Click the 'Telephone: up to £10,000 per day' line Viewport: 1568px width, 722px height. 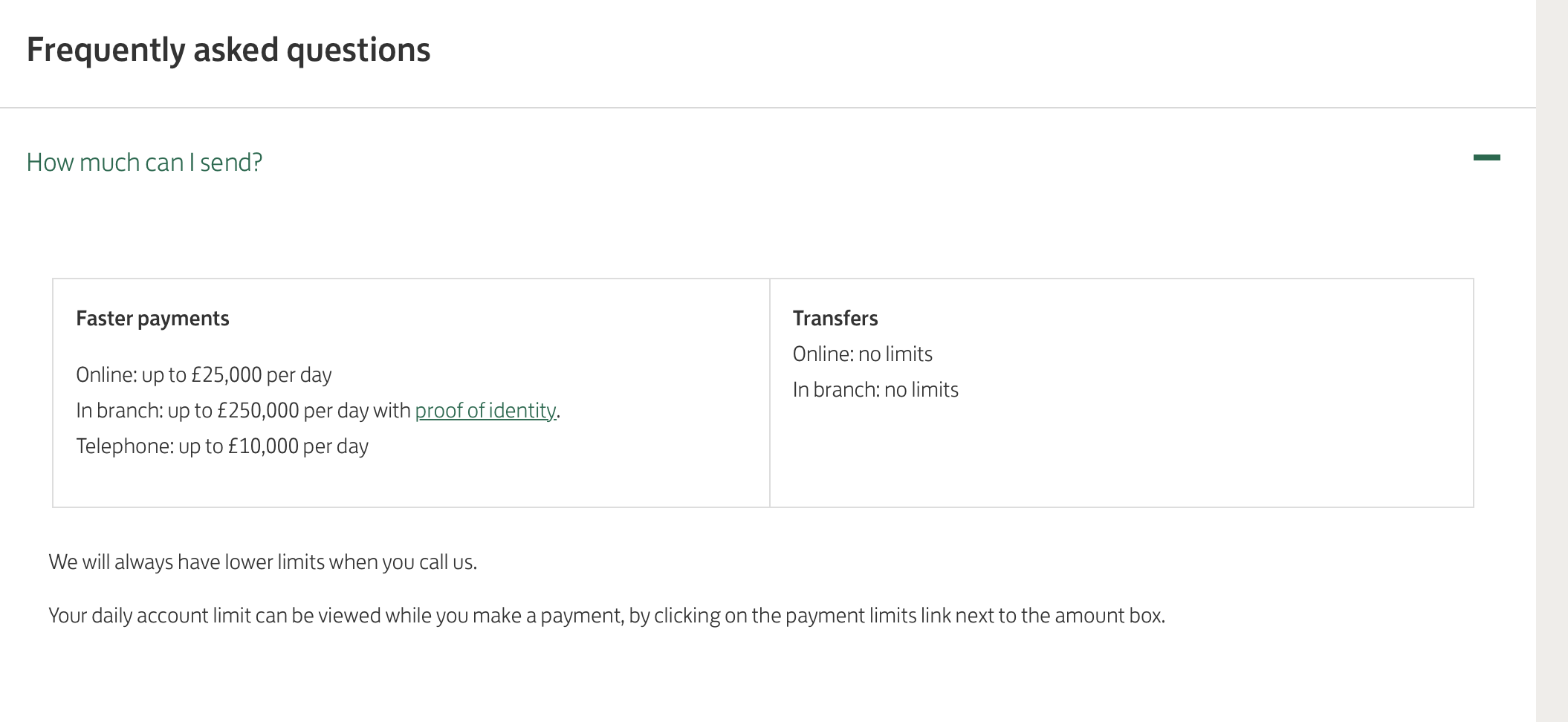[222, 446]
